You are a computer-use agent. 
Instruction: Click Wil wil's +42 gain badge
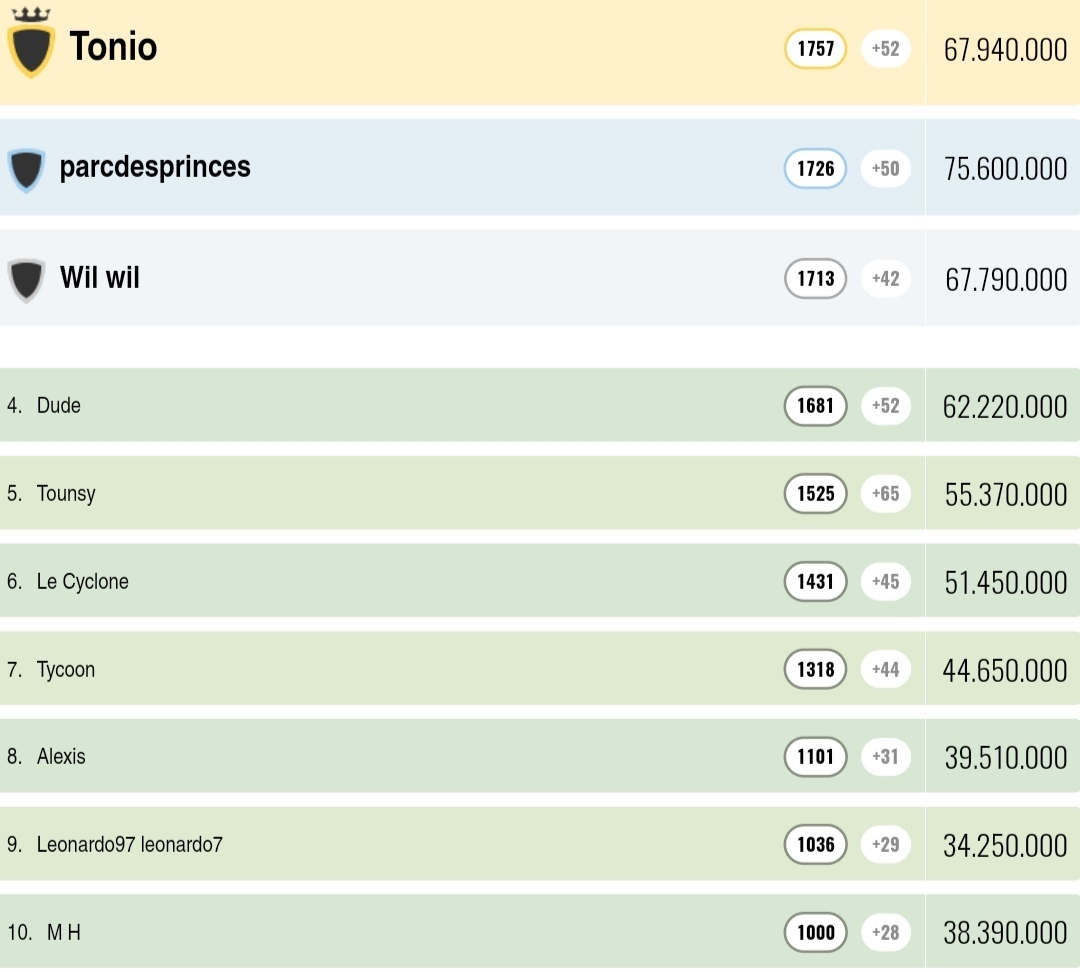point(885,279)
